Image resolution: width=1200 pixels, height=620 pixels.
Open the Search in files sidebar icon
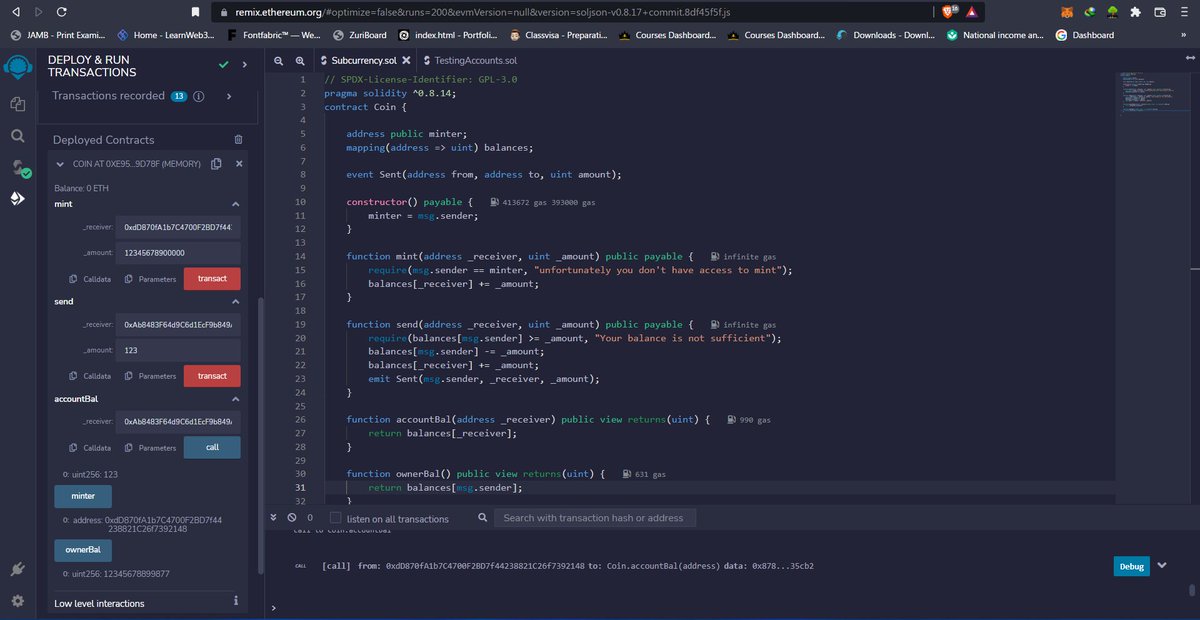click(18, 135)
